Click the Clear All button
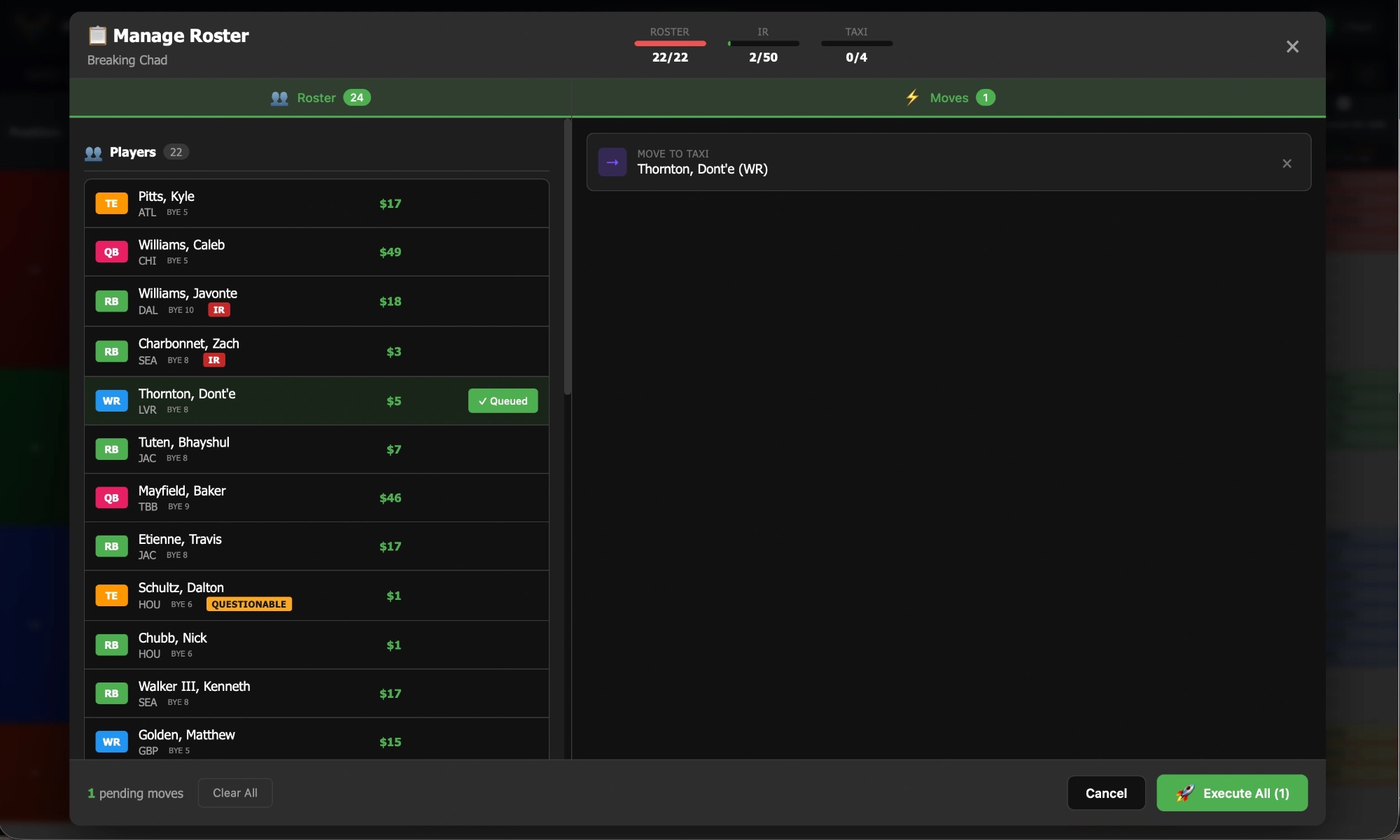Screen dimensions: 1400x840 pos(235,793)
